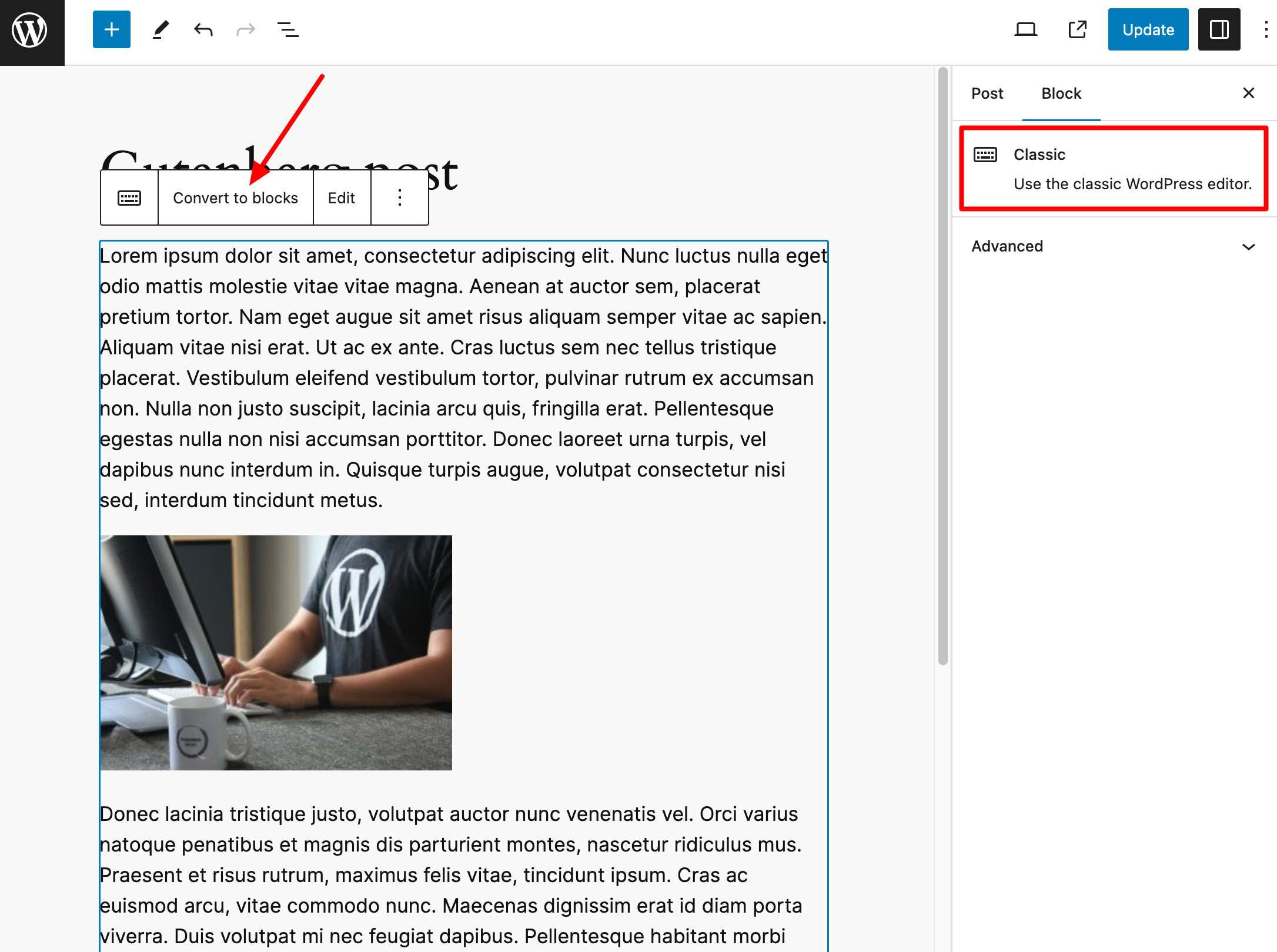Select the Tools pencil icon
The height and width of the screenshot is (952, 1277).
point(161,29)
